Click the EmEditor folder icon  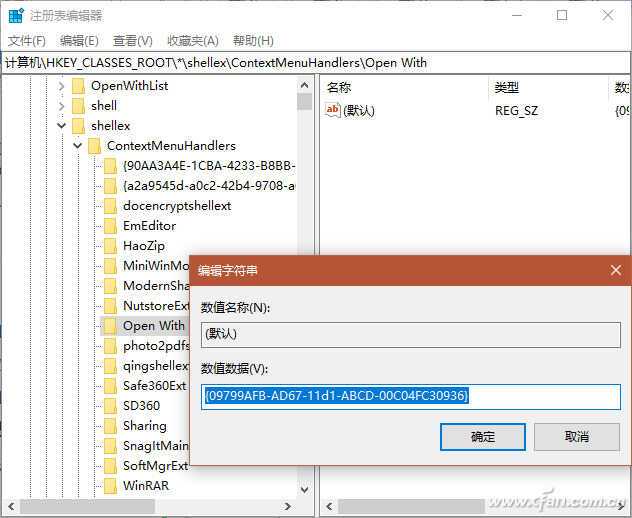[x=111, y=226]
